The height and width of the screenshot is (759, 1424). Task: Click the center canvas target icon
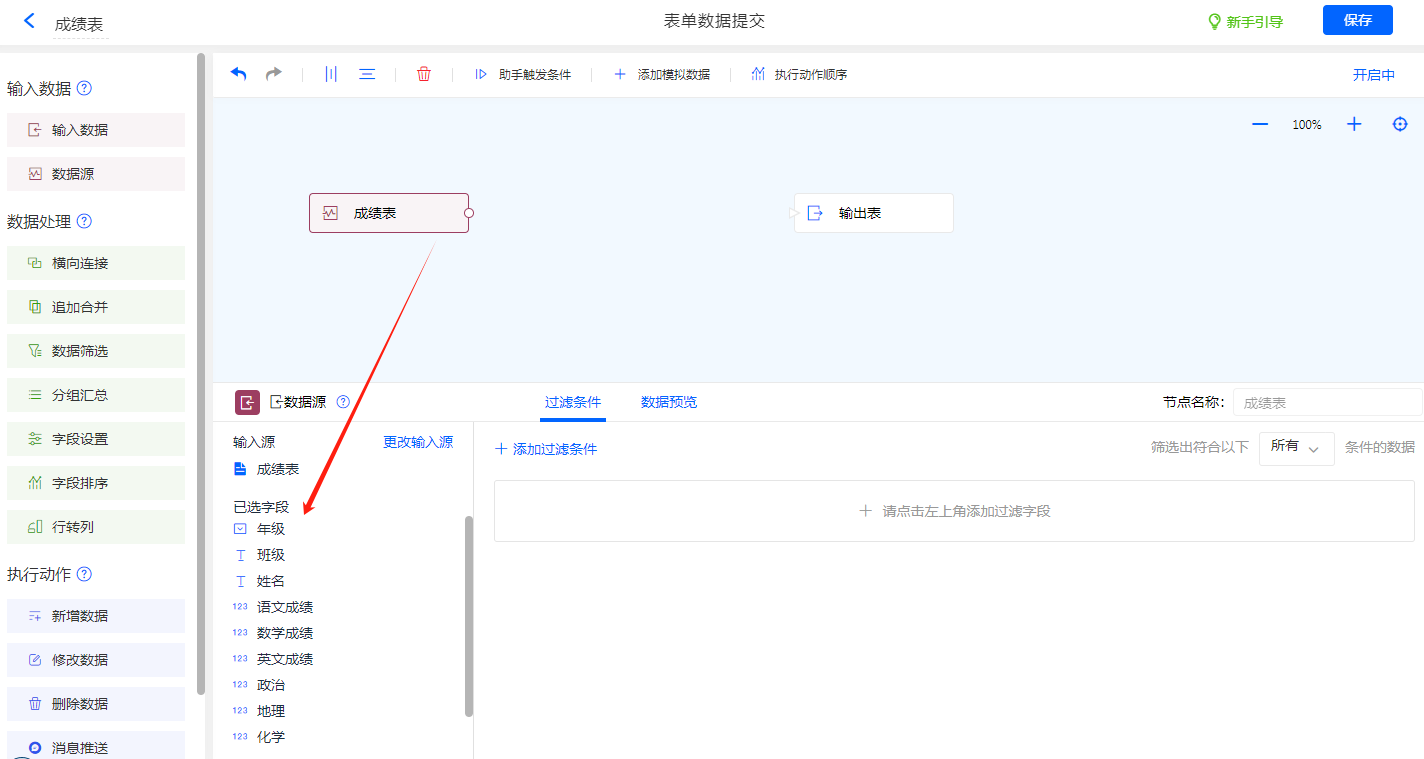tap(1400, 124)
